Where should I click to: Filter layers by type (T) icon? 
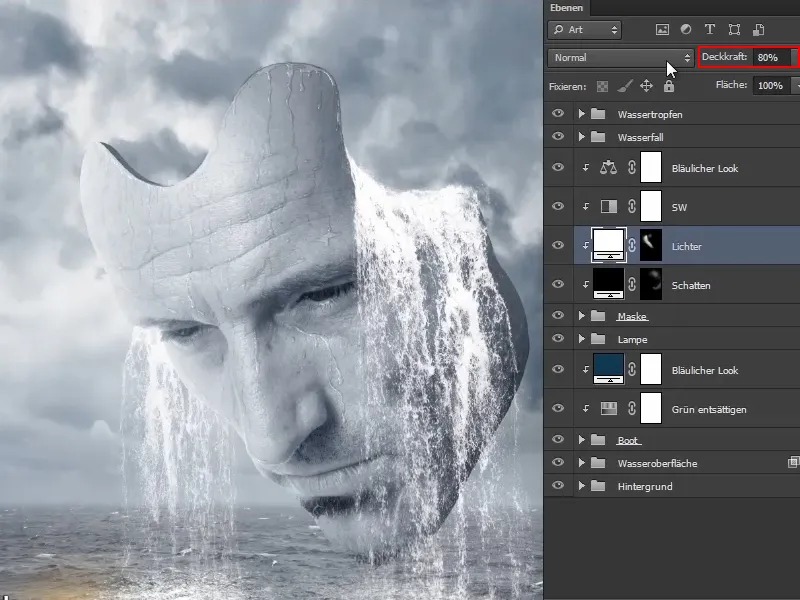point(709,30)
